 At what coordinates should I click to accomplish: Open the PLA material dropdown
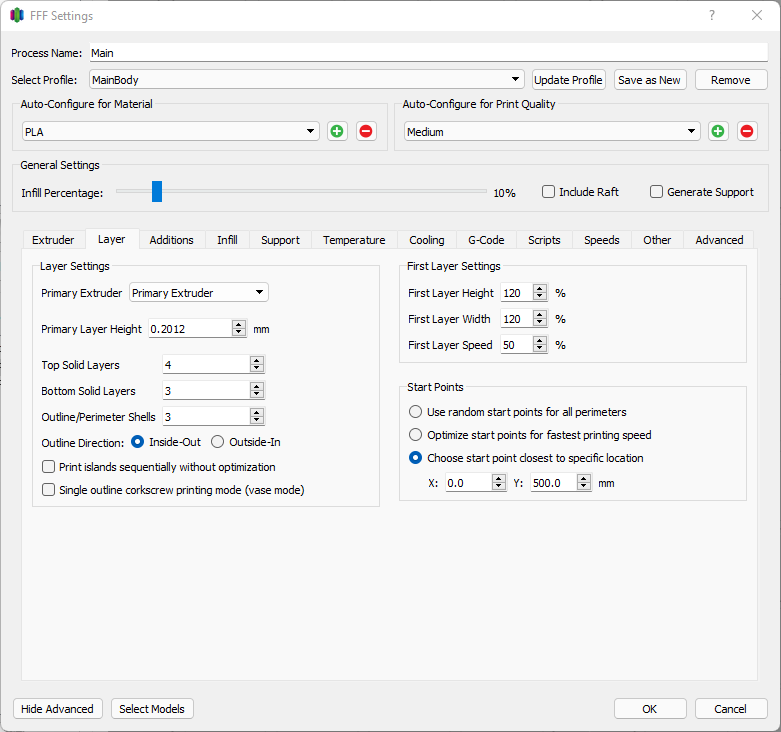pyautogui.click(x=171, y=131)
